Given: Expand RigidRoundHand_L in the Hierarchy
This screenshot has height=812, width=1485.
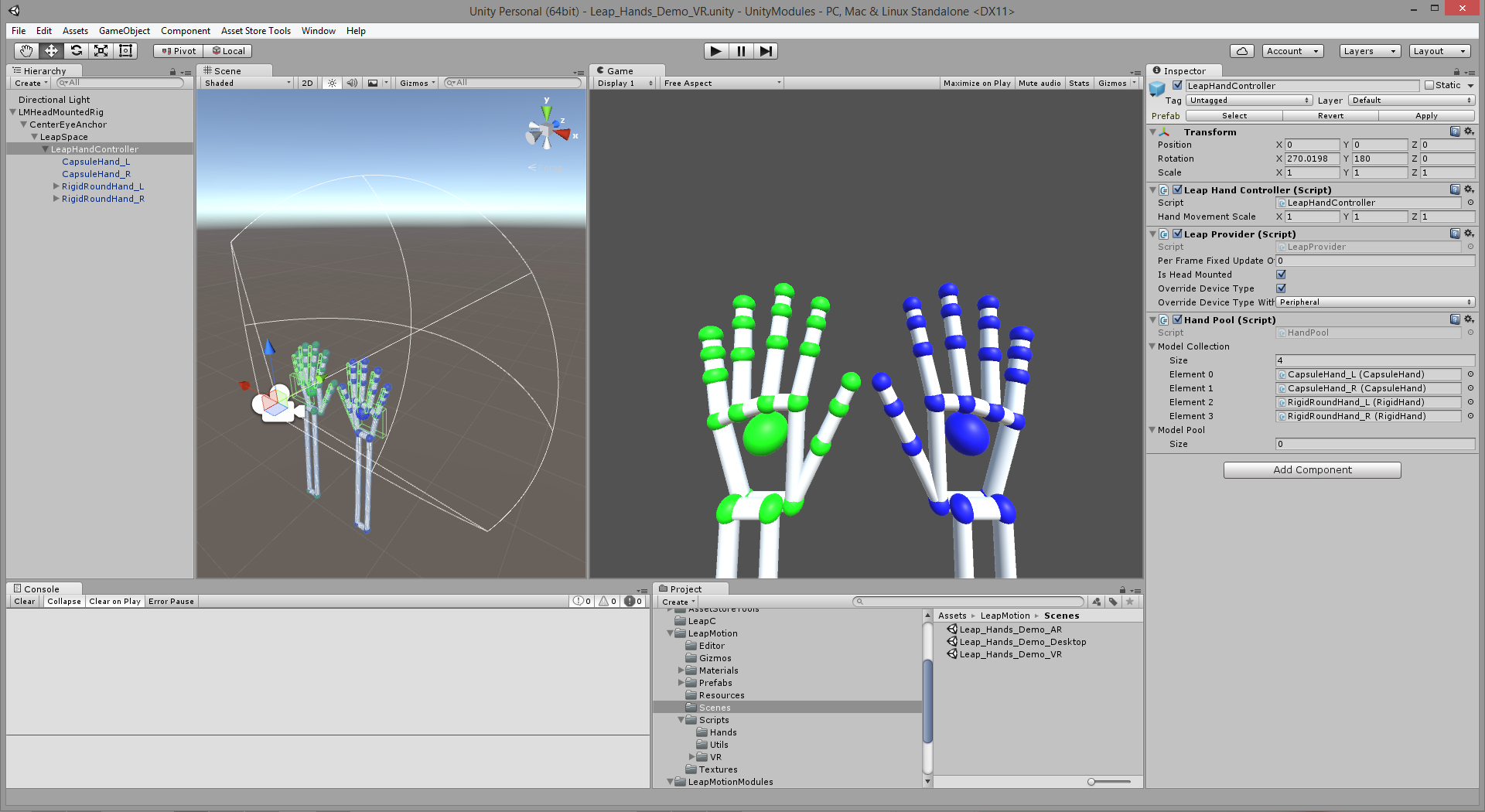Looking at the screenshot, I should coord(55,186).
